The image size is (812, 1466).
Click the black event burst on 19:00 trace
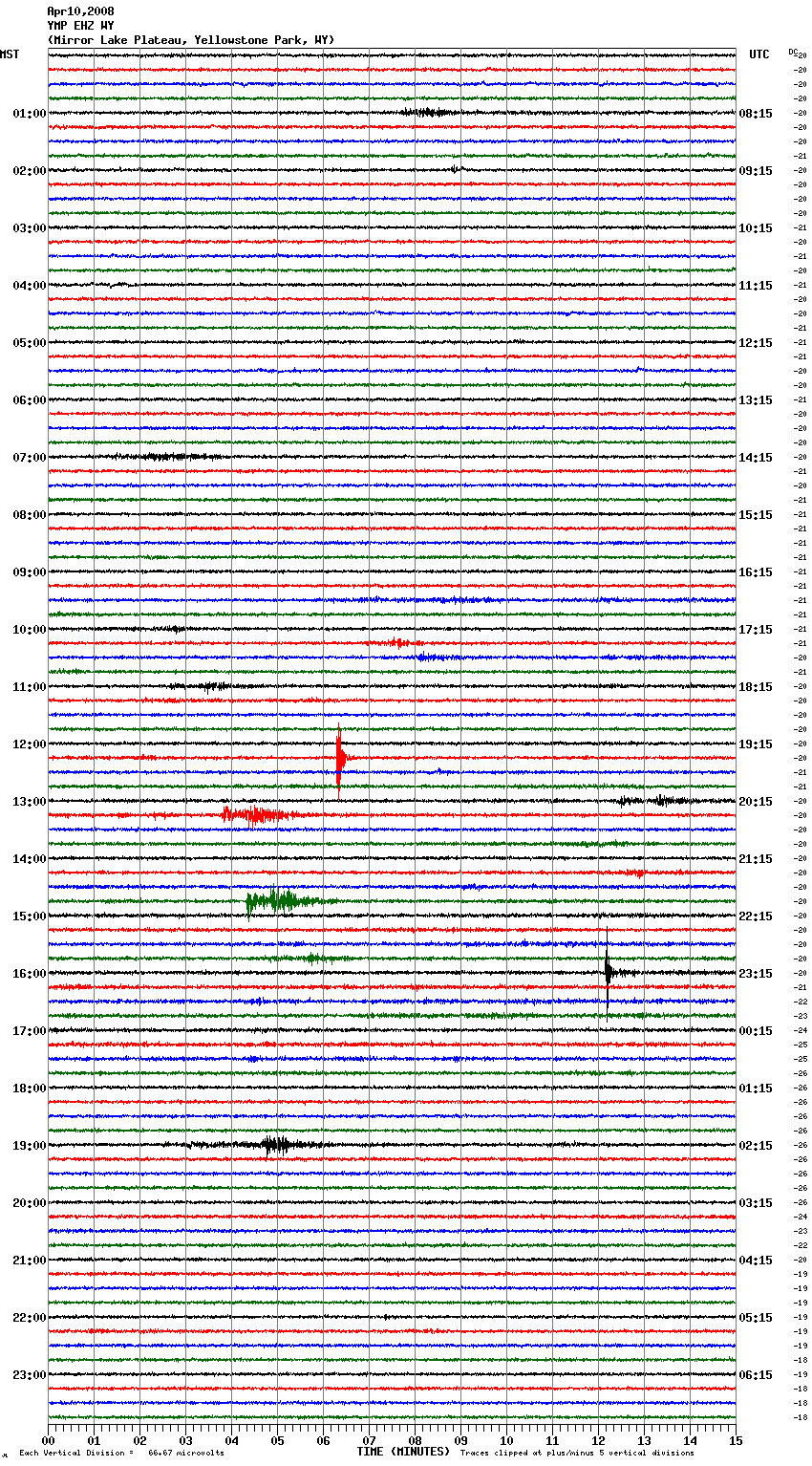tap(276, 1145)
